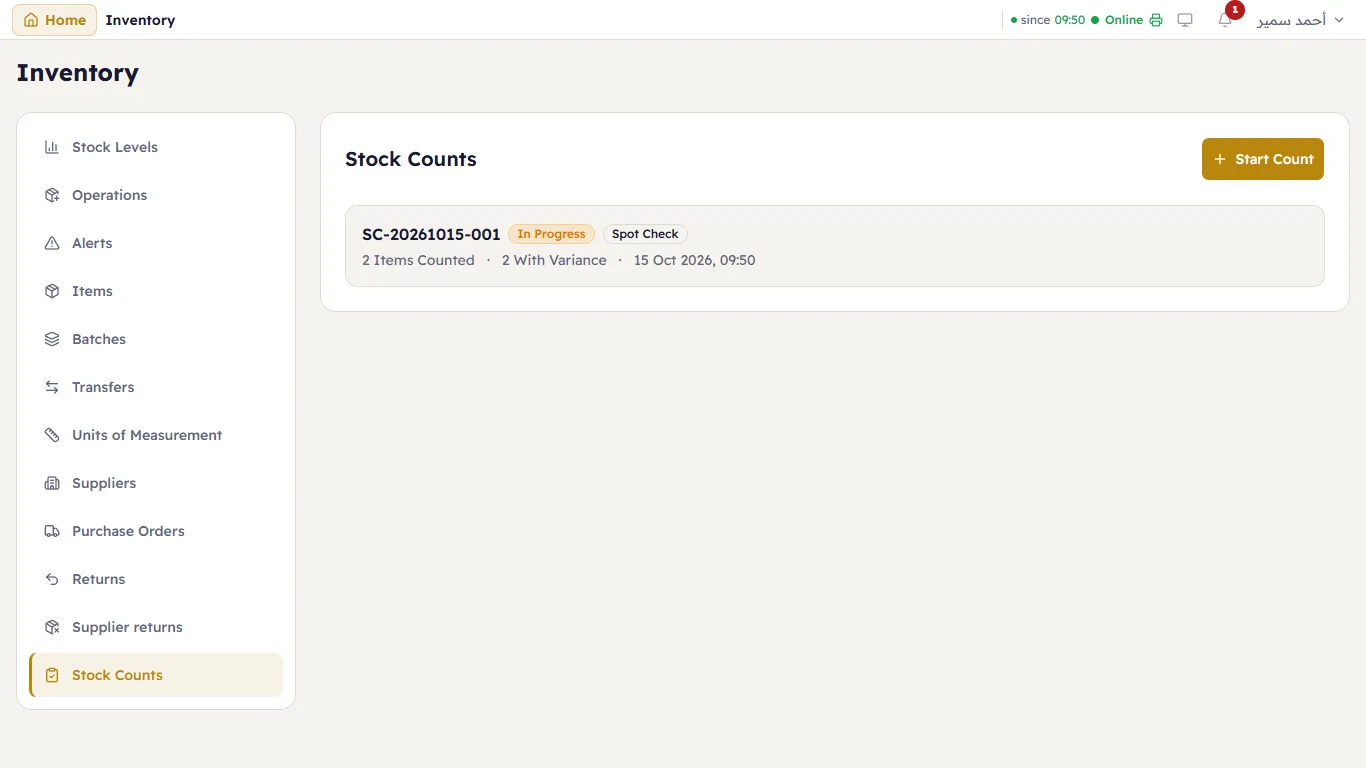The image size is (1366, 768).
Task: Click the Purchase Orders truck icon
Action: point(52,531)
